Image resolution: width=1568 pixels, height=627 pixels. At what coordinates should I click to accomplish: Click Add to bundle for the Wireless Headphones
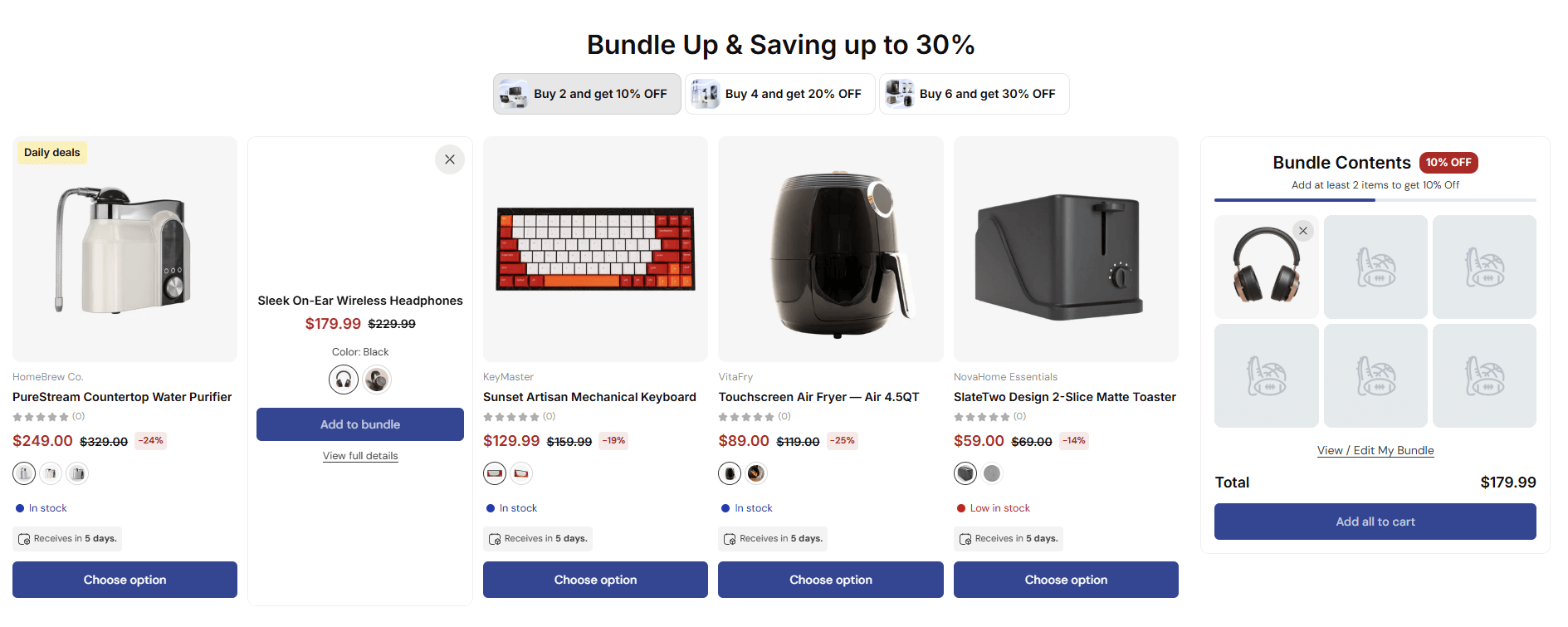(359, 424)
